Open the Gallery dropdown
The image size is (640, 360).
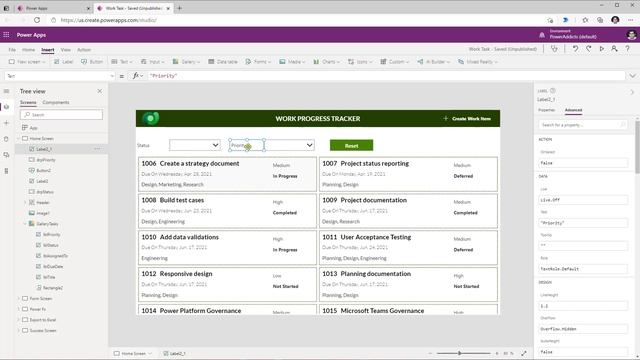pos(187,62)
